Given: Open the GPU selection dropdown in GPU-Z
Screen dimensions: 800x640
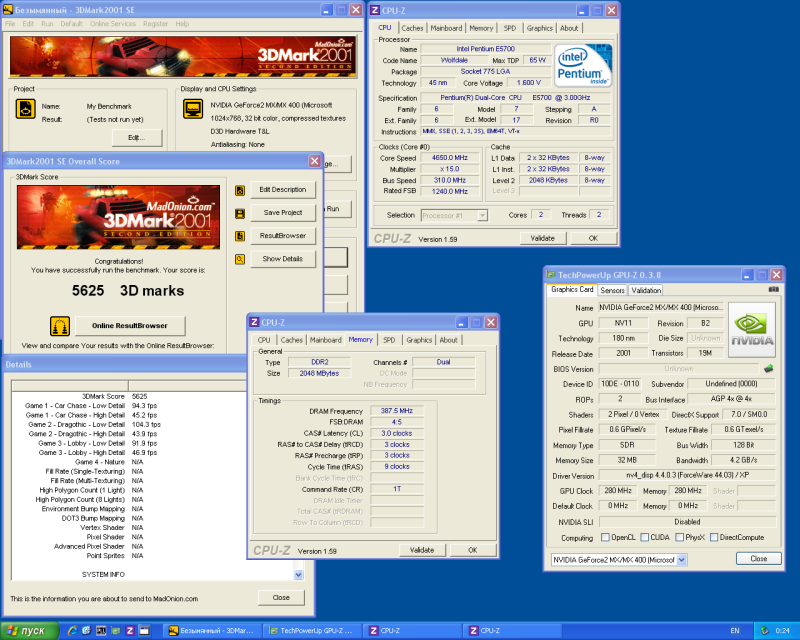Looking at the screenshot, I should tap(682, 560).
